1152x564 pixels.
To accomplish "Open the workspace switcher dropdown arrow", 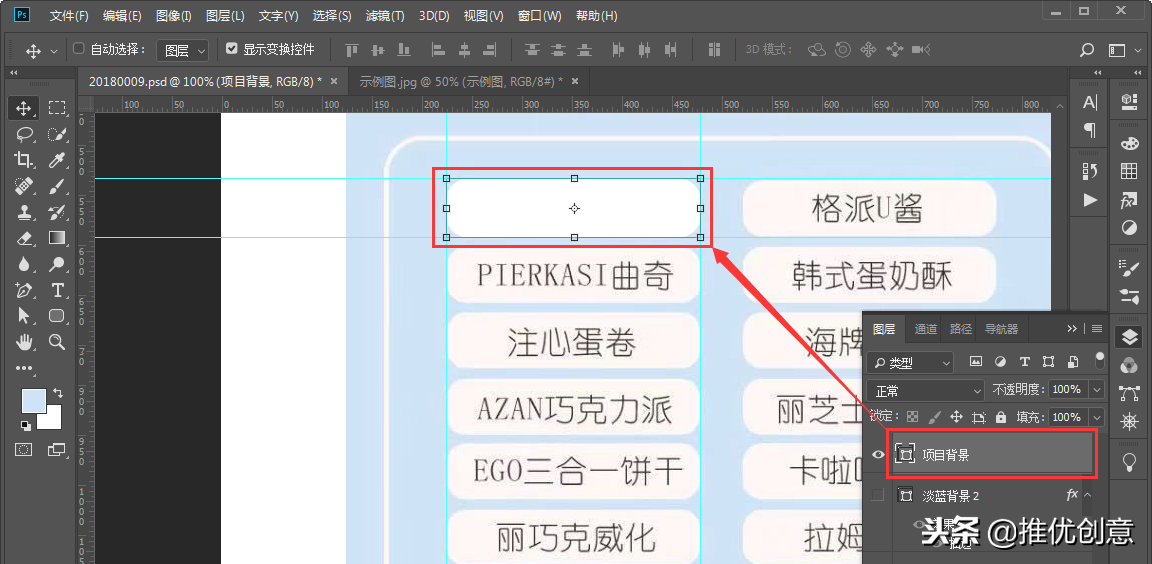I will coord(1136,50).
